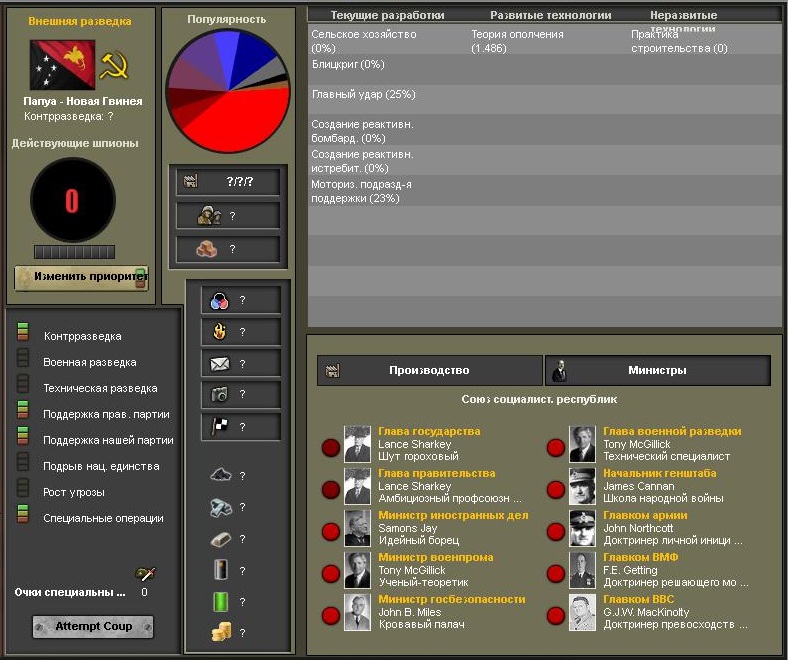Click F.E. Getting navy chief portrait
This screenshot has width=788, height=660.
tap(582, 570)
